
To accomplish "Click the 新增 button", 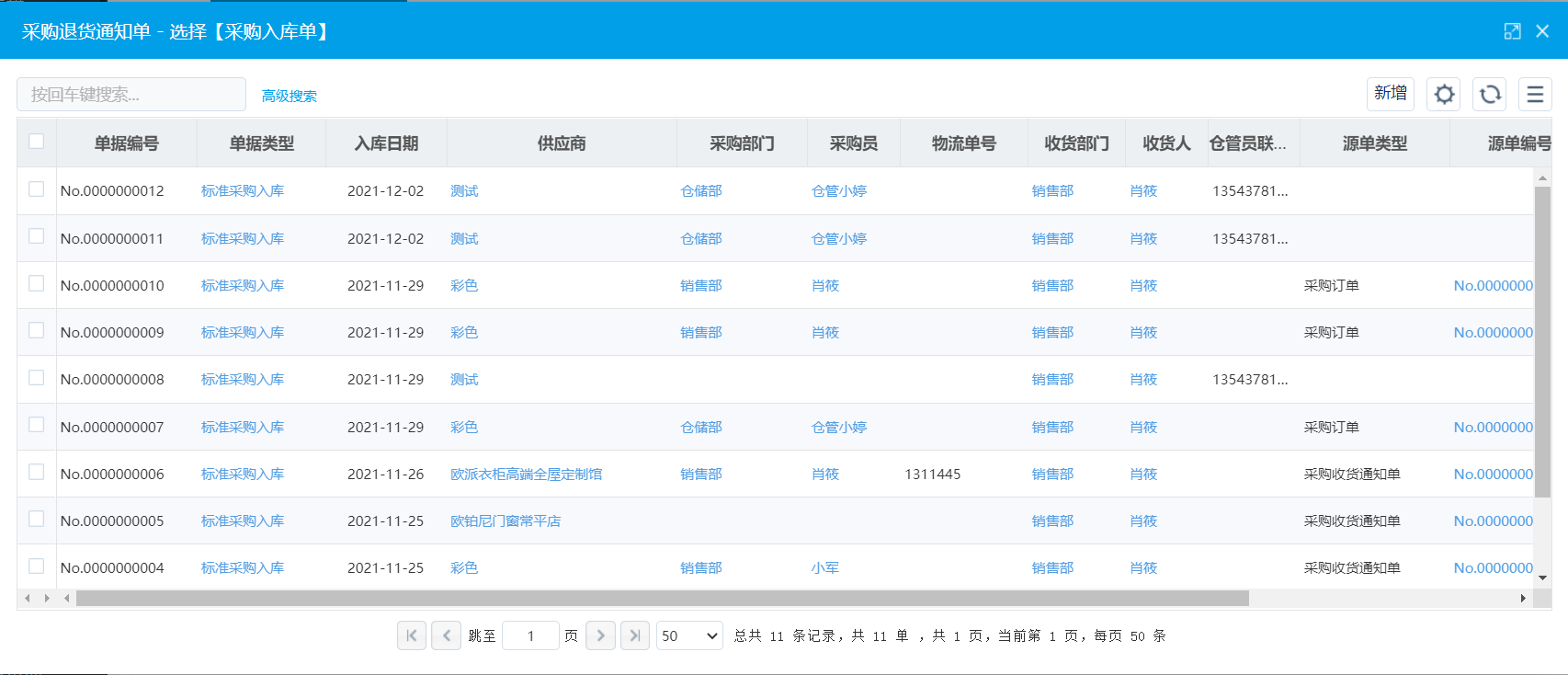I will (x=1391, y=94).
